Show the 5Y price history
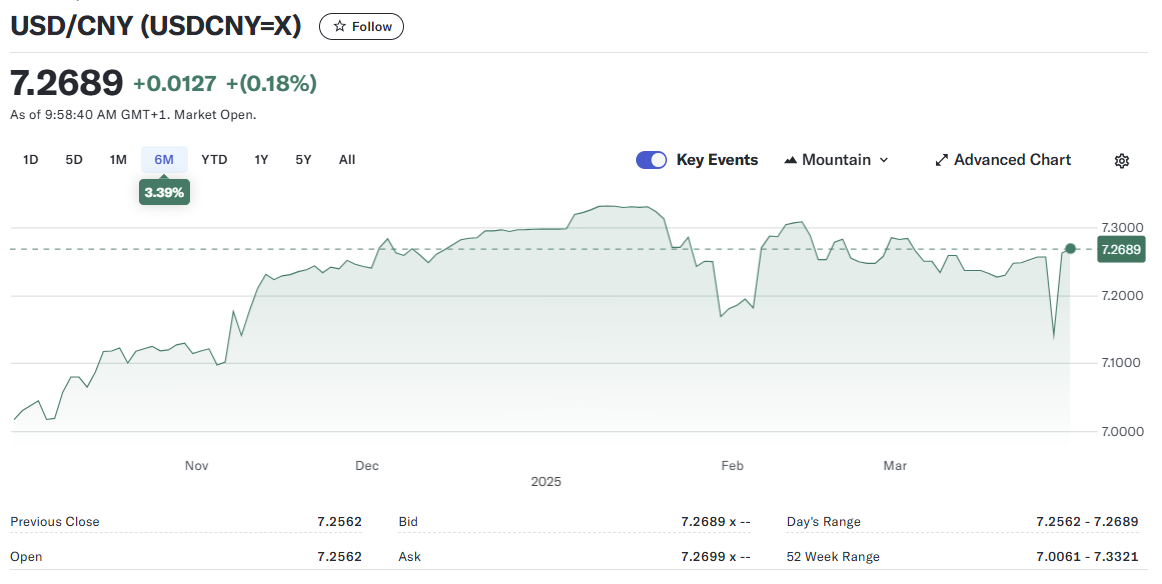 303,160
